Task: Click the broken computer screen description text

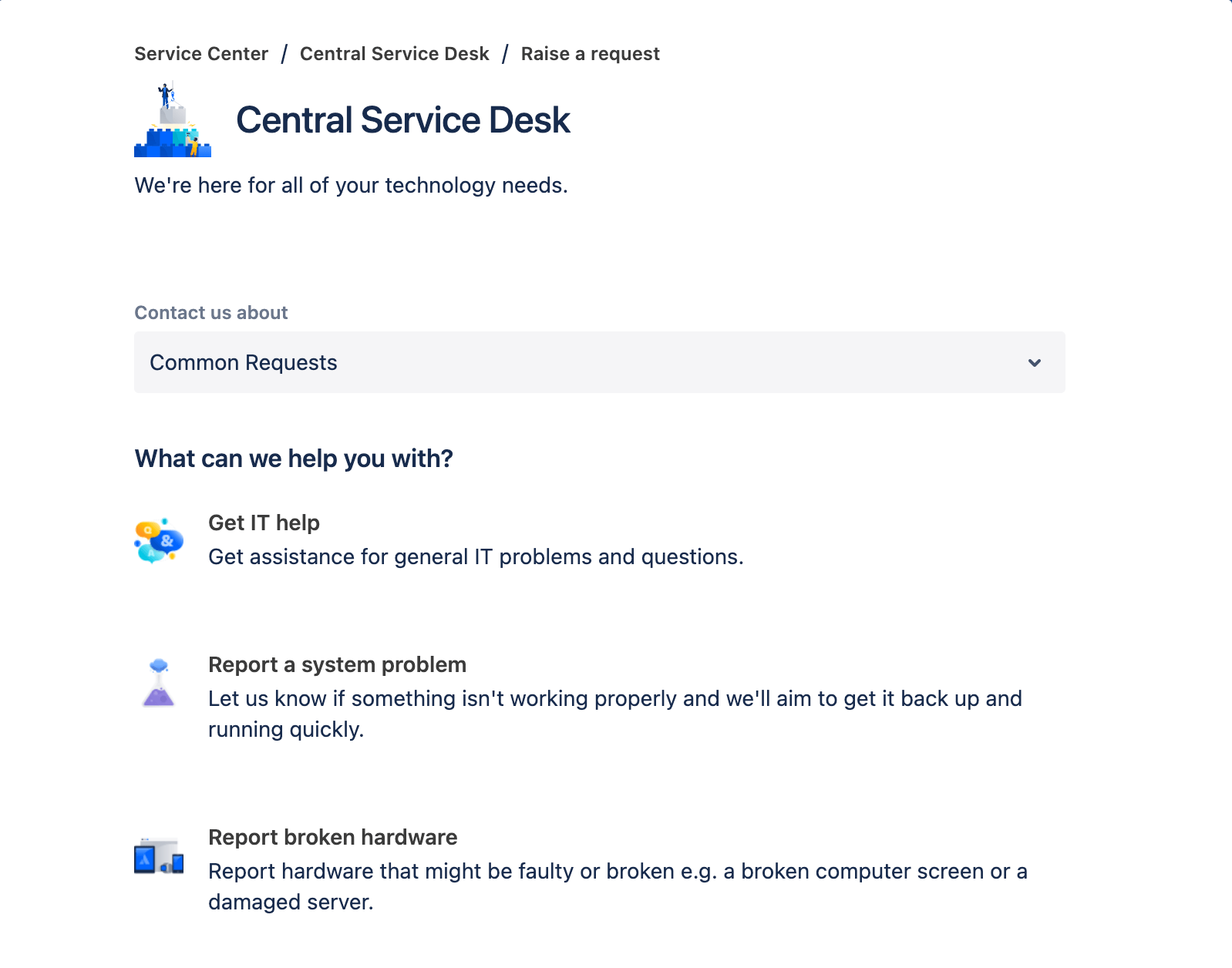Action: [x=617, y=871]
